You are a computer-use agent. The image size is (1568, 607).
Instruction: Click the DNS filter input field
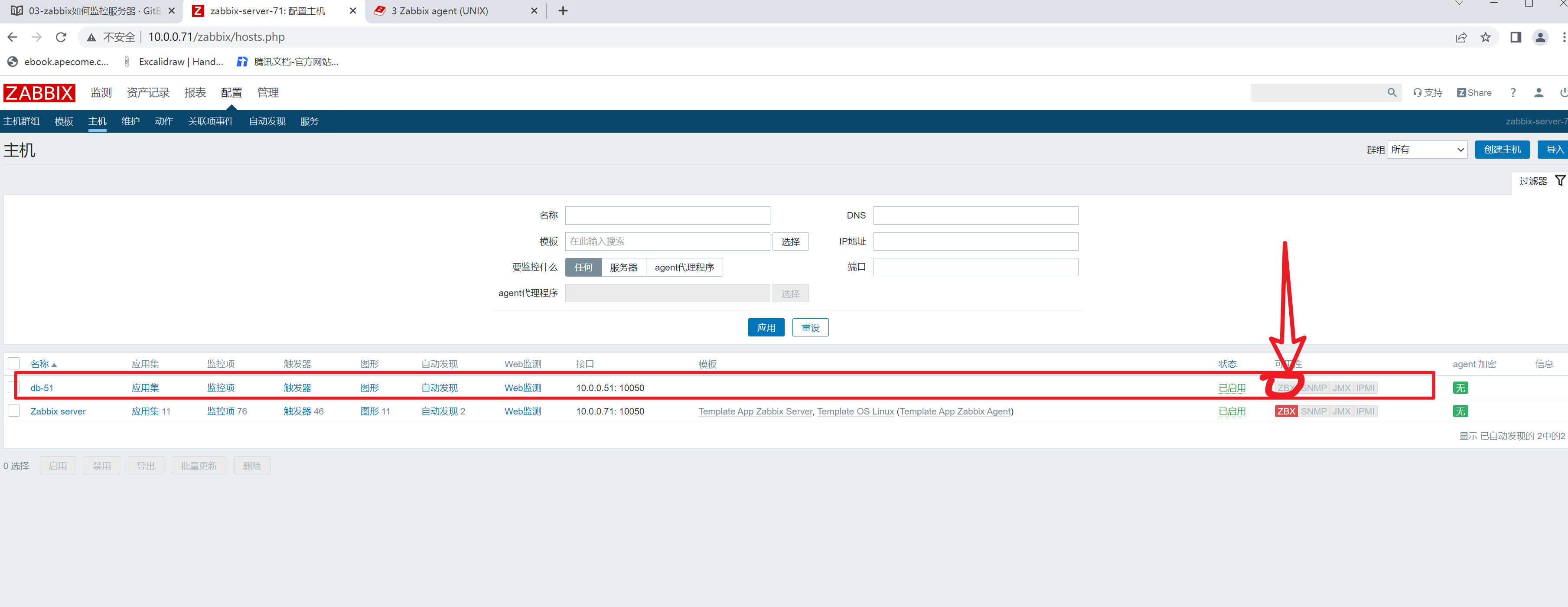975,215
